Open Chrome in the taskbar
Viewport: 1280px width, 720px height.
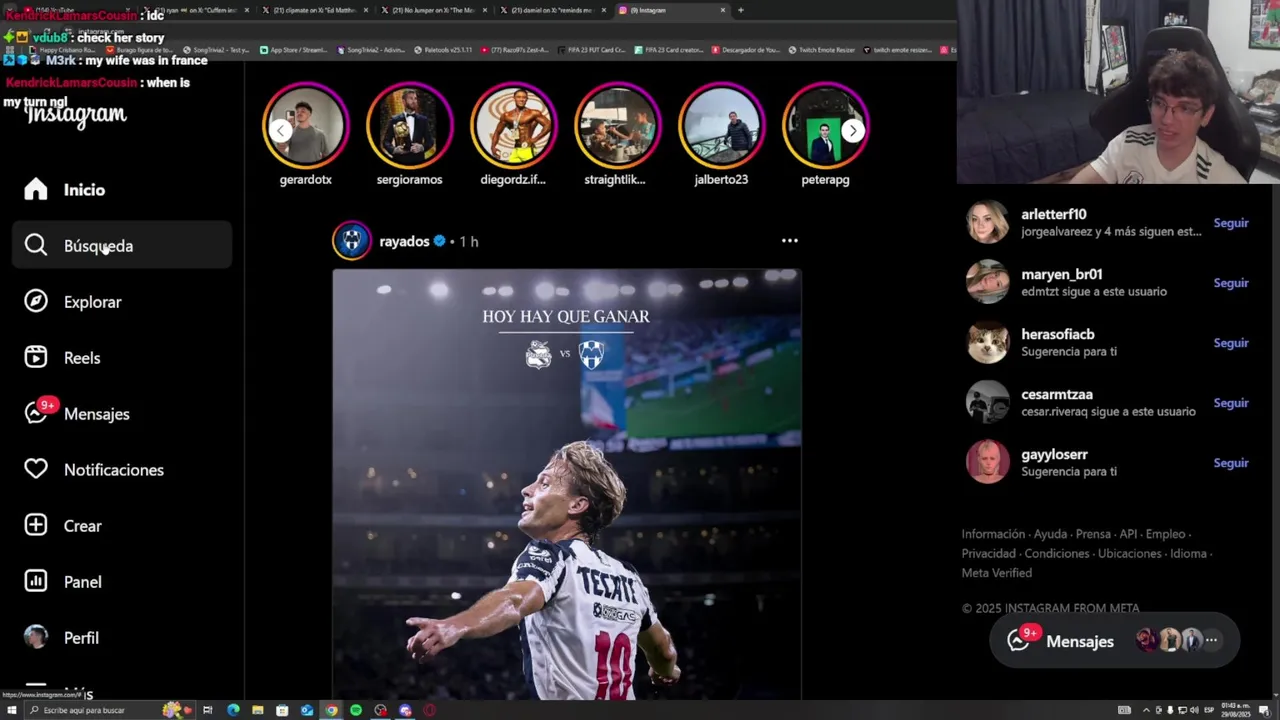(331, 710)
